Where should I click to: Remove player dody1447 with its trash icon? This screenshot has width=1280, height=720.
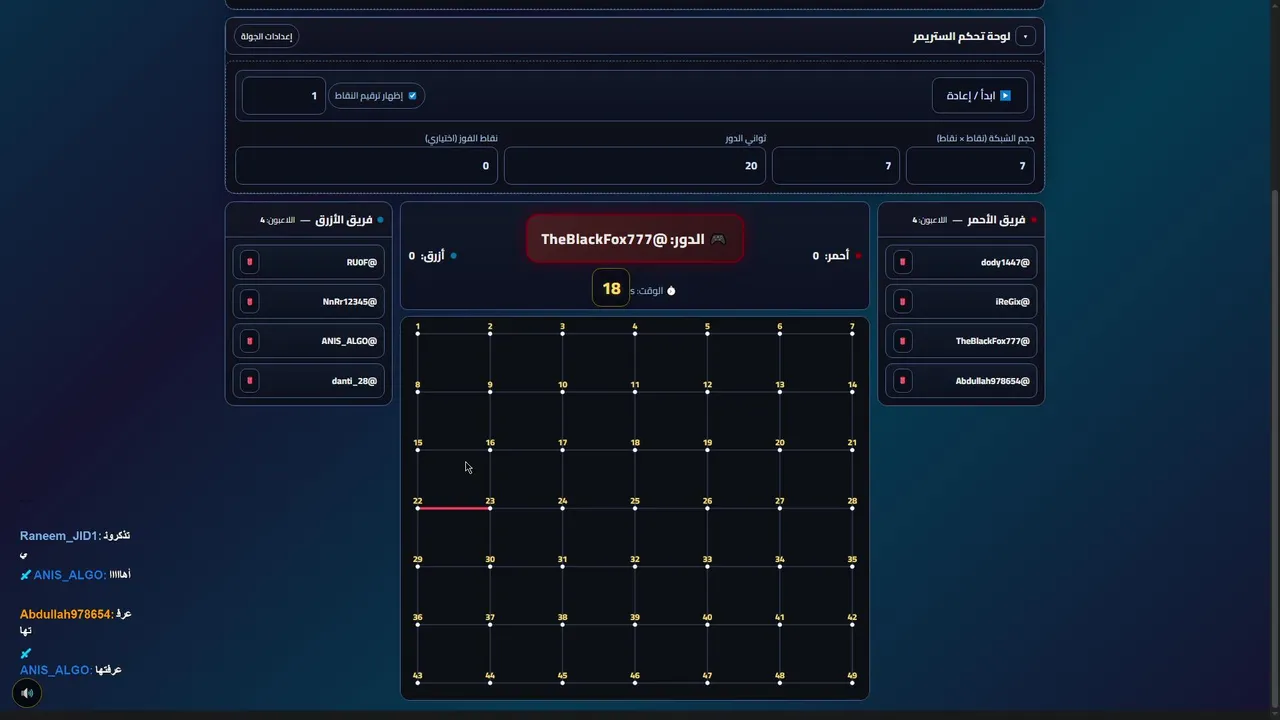[903, 262]
